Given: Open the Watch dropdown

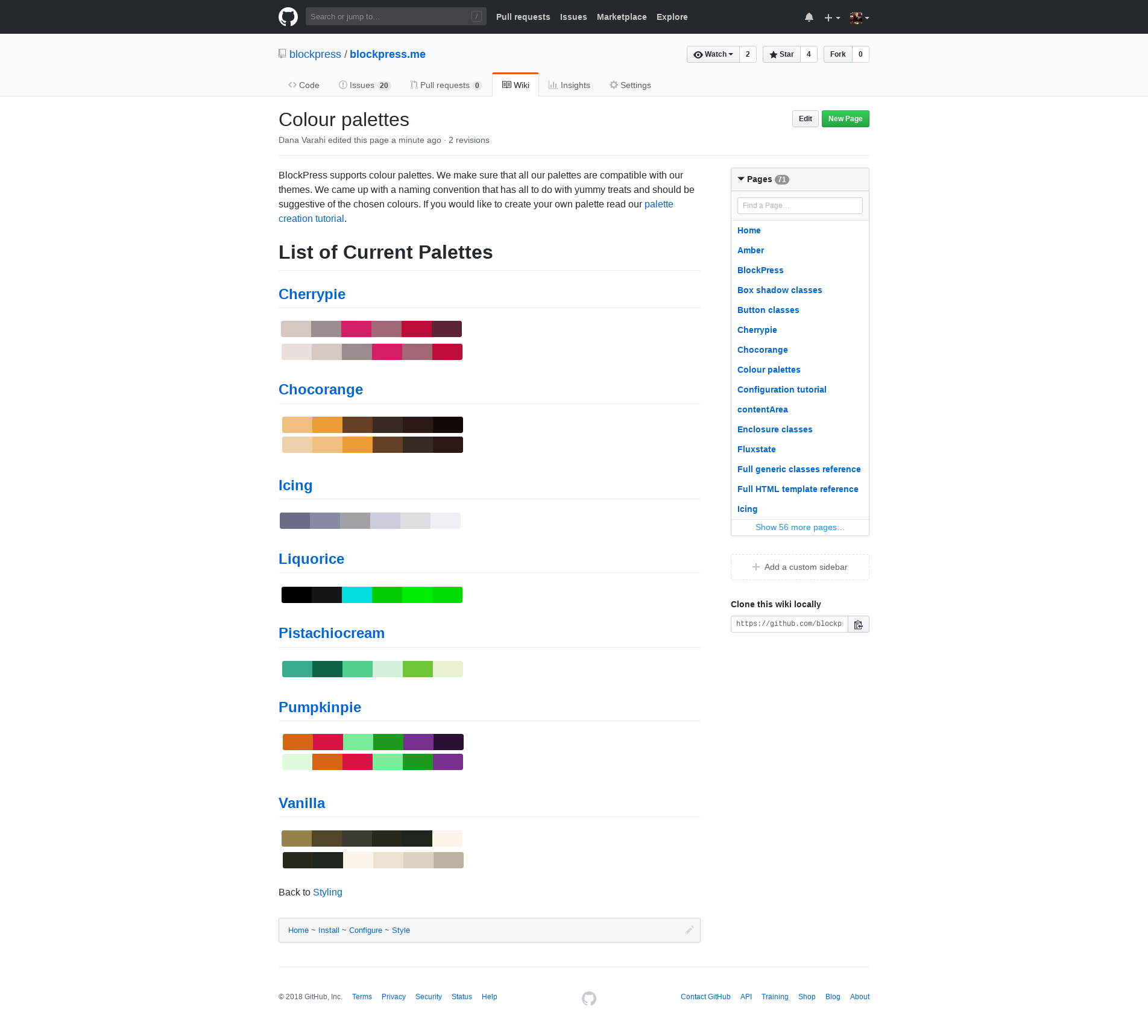Looking at the screenshot, I should click(x=713, y=54).
